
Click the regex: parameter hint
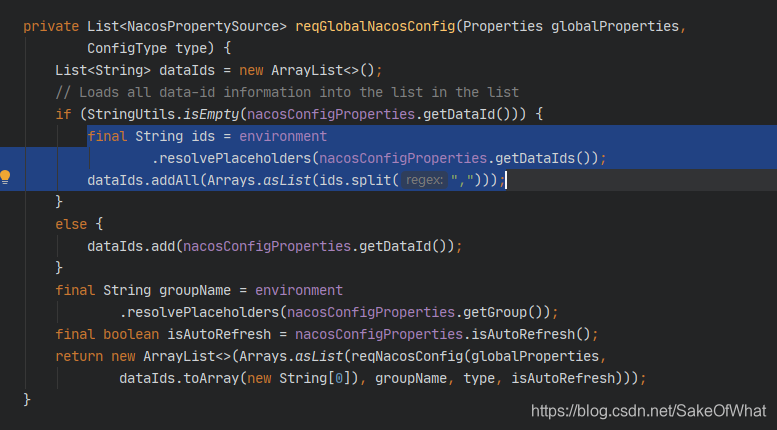coord(424,180)
